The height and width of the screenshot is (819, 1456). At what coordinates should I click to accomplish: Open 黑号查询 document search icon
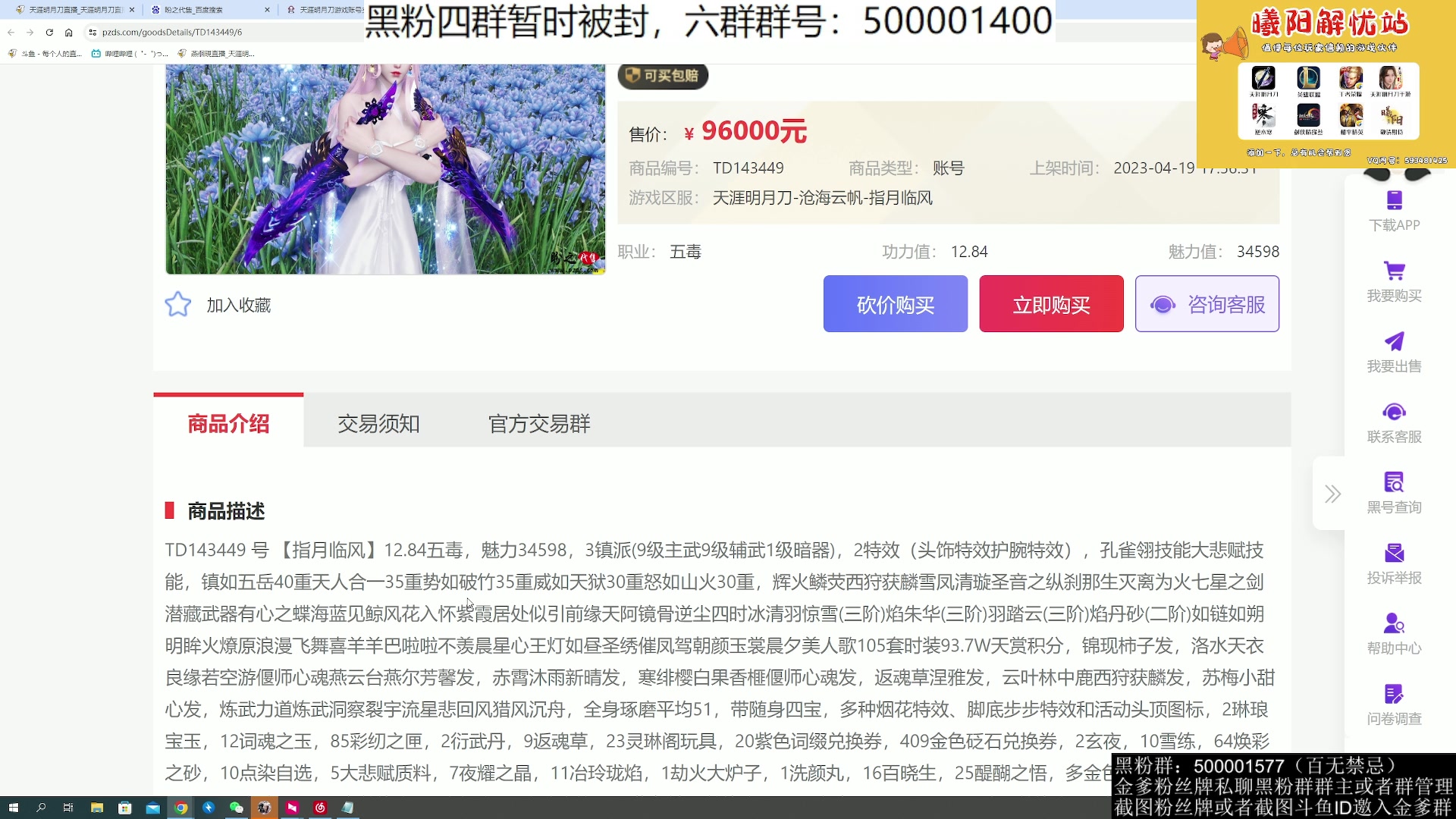click(x=1394, y=482)
